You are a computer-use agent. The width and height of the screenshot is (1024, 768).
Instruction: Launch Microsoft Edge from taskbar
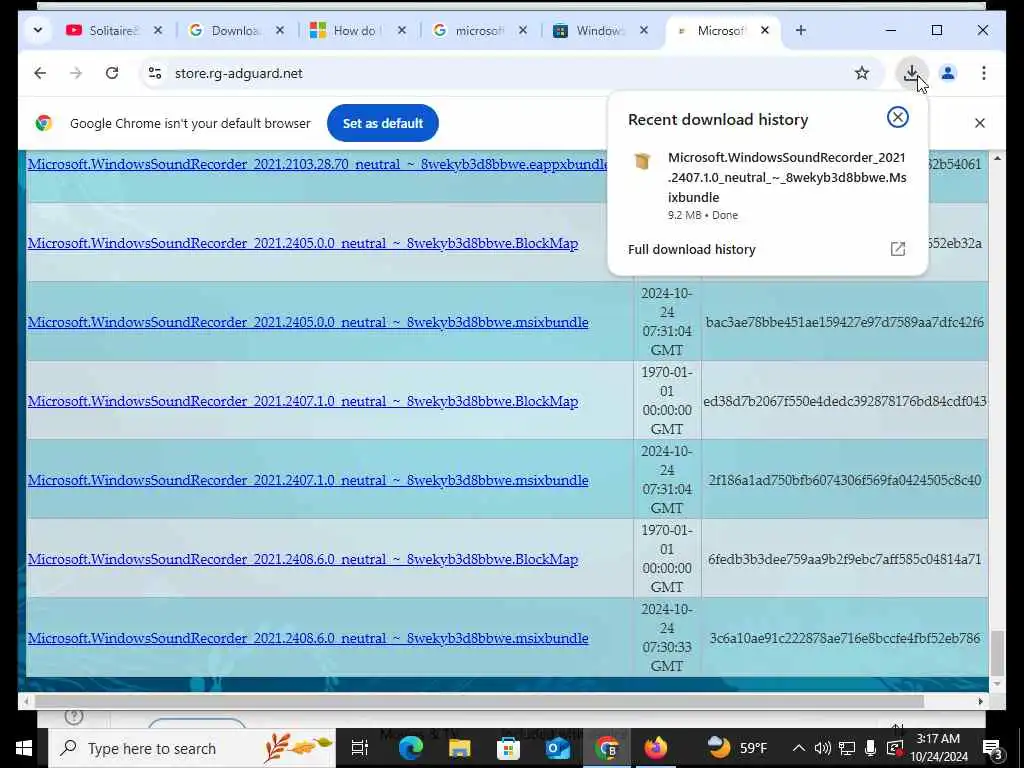click(x=410, y=748)
